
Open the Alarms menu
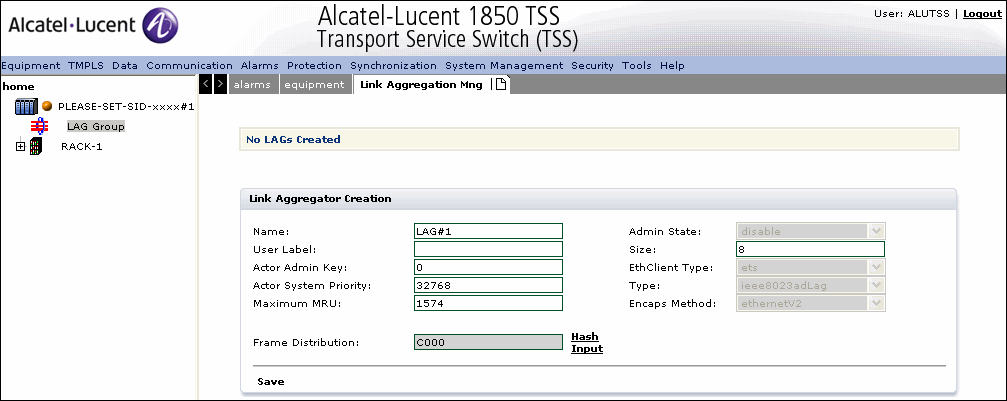[259, 66]
